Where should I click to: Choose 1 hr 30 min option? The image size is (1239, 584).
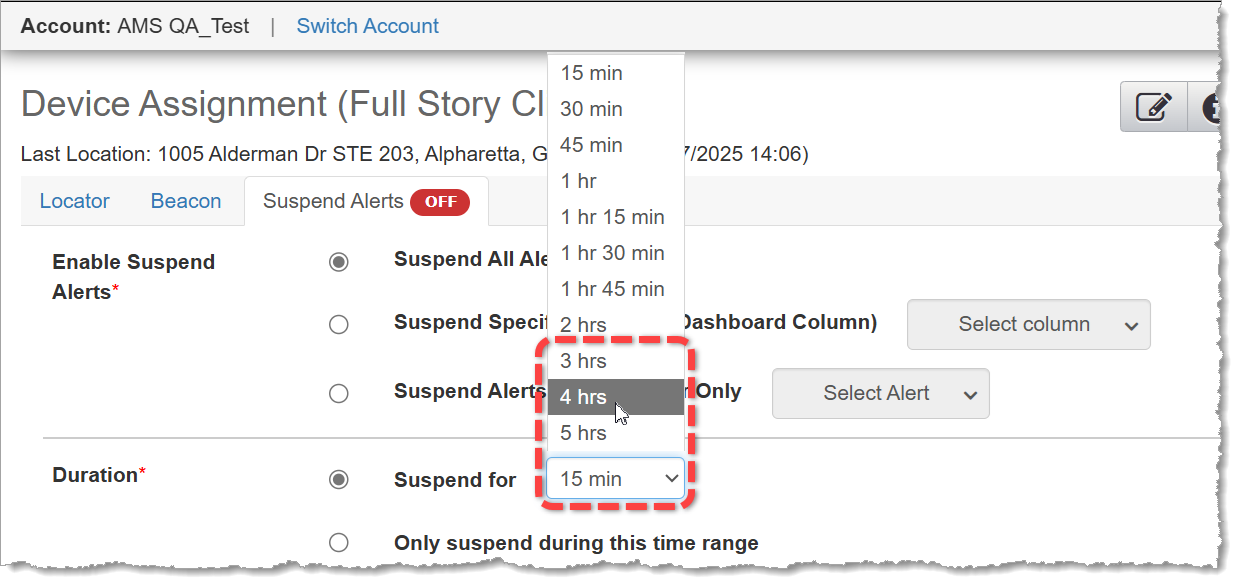[613, 253]
